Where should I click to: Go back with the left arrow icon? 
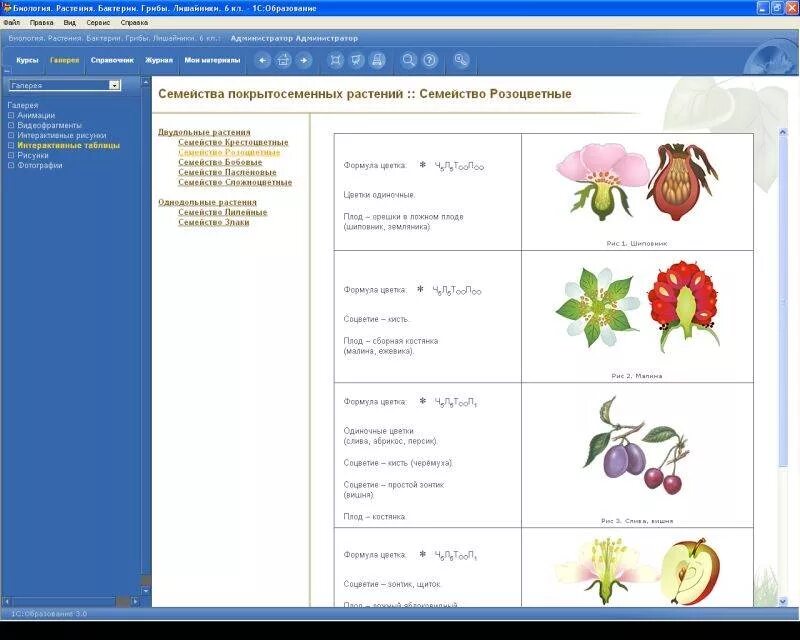262,60
